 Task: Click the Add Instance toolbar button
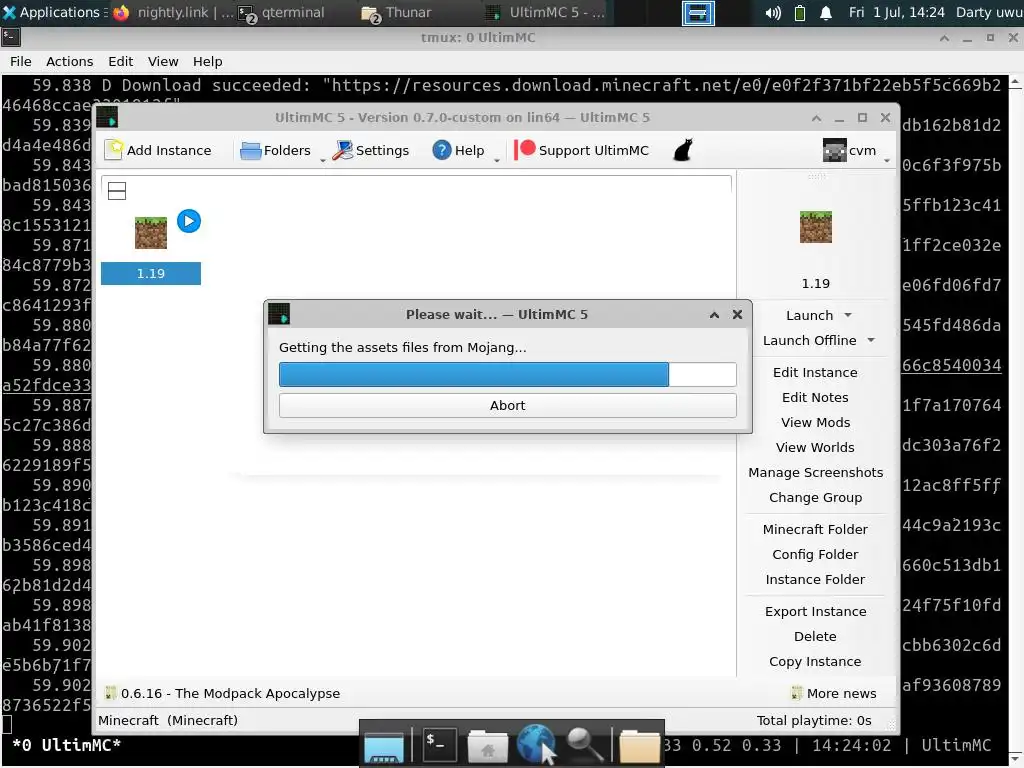pyautogui.click(x=158, y=150)
